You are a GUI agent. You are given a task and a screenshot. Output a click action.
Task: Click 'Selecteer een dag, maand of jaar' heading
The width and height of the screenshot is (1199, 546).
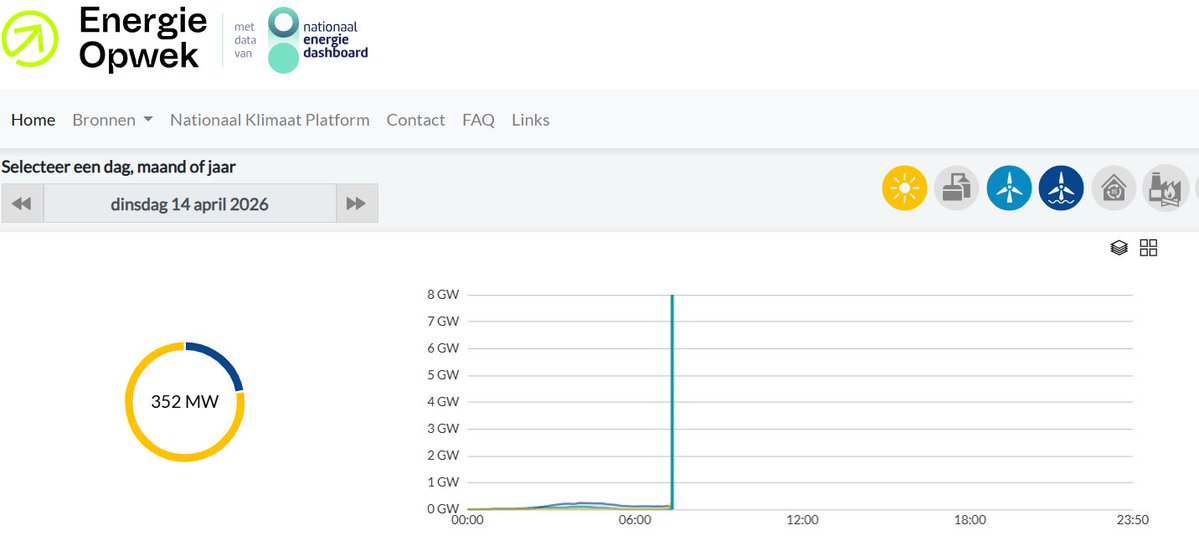tap(119, 167)
